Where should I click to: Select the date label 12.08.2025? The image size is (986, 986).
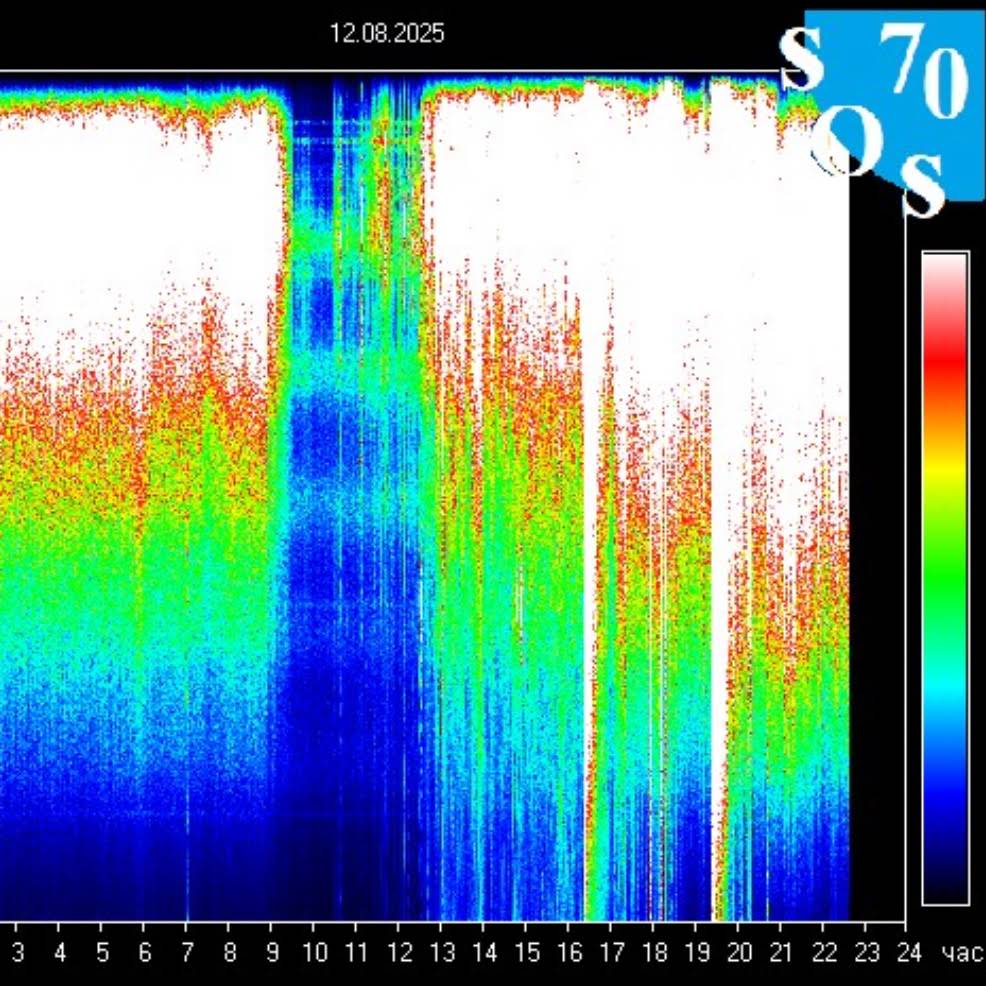(x=387, y=34)
